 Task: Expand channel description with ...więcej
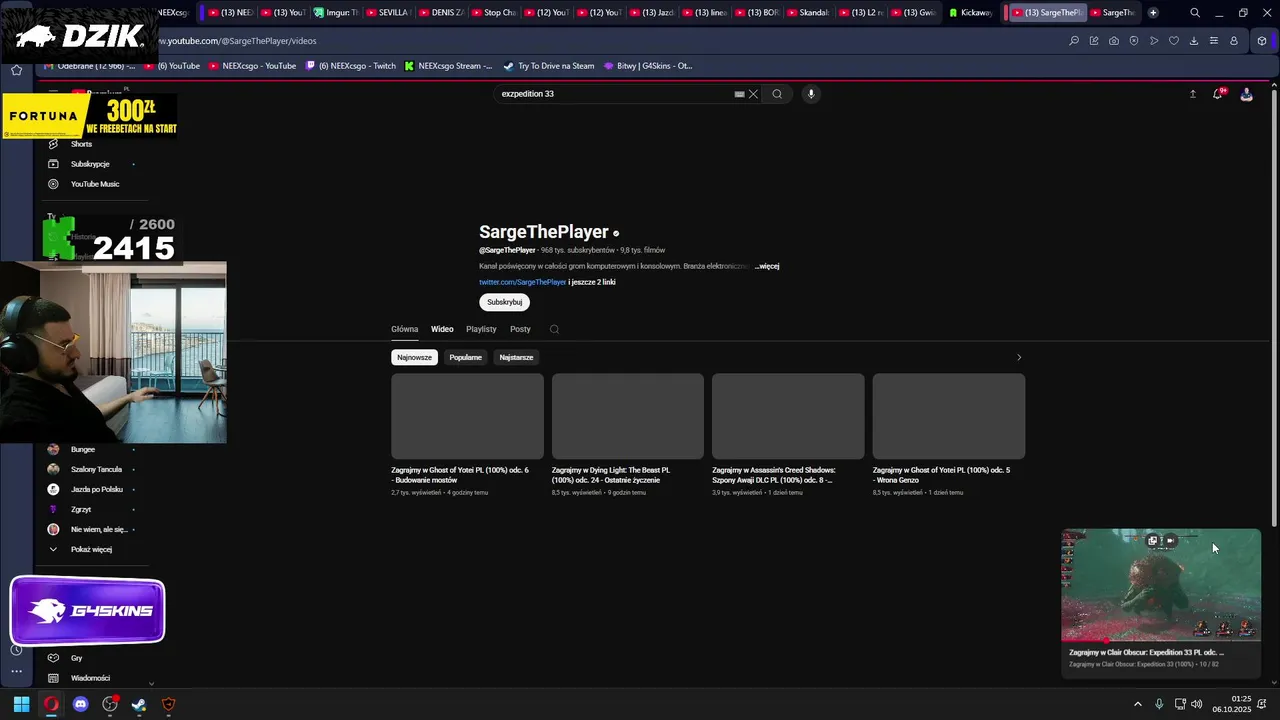(x=767, y=266)
